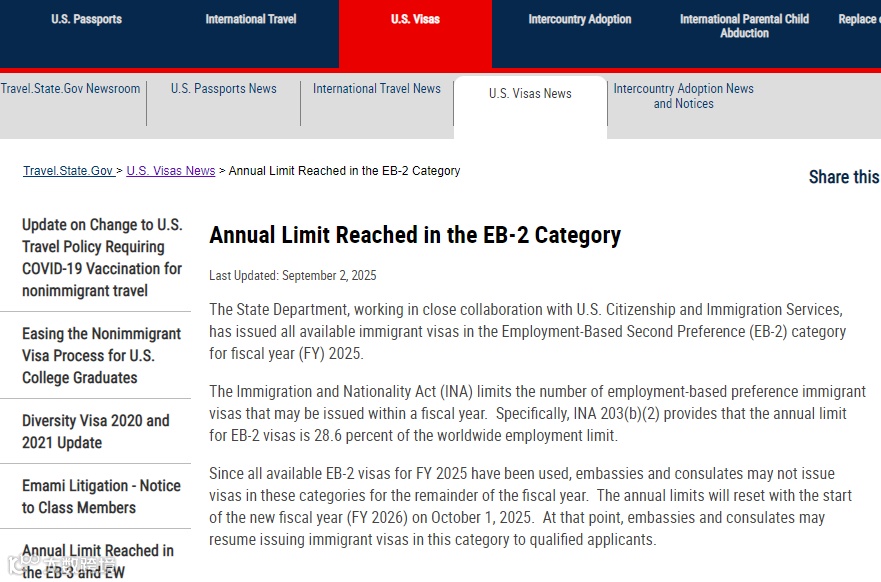Open Easing the Nonimmigrant Visa Process article

coord(102,356)
